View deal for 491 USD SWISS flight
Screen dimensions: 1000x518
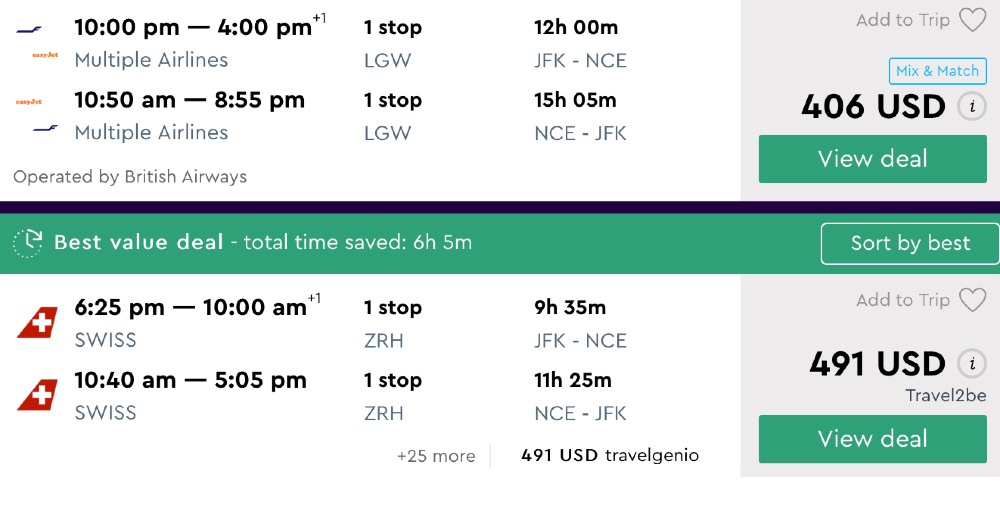click(x=872, y=439)
